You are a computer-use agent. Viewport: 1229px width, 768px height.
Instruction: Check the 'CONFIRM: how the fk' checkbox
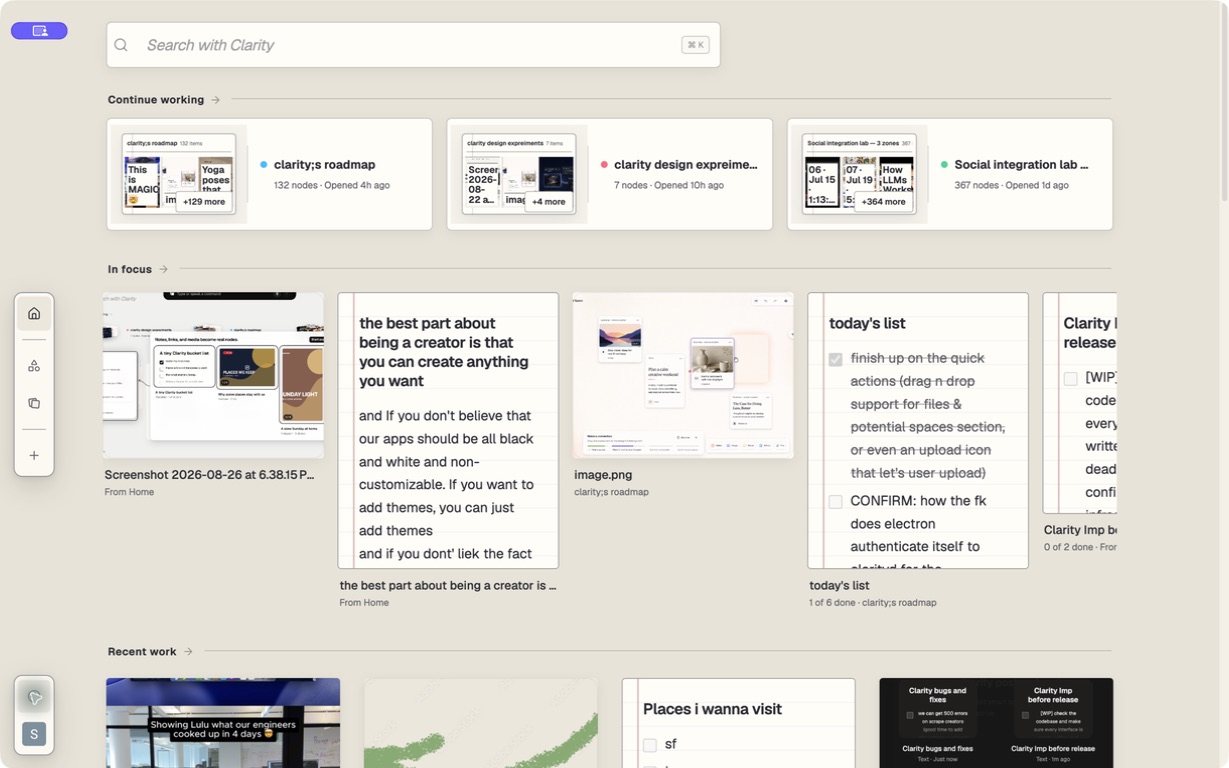(x=836, y=502)
